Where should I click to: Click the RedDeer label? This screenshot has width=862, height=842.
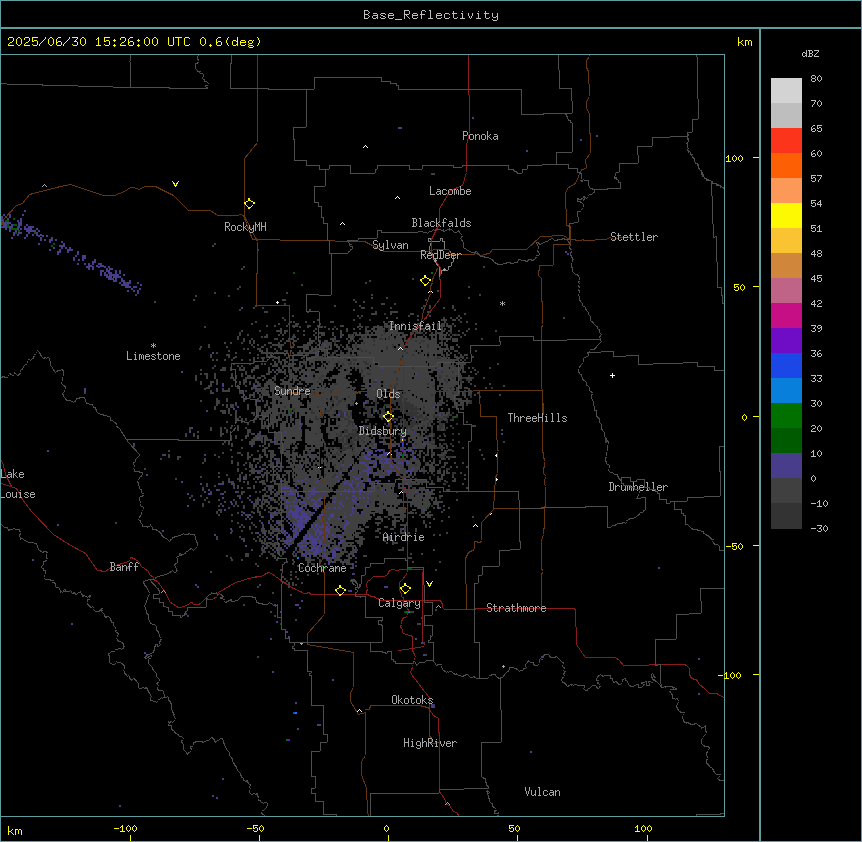pyautogui.click(x=440, y=255)
